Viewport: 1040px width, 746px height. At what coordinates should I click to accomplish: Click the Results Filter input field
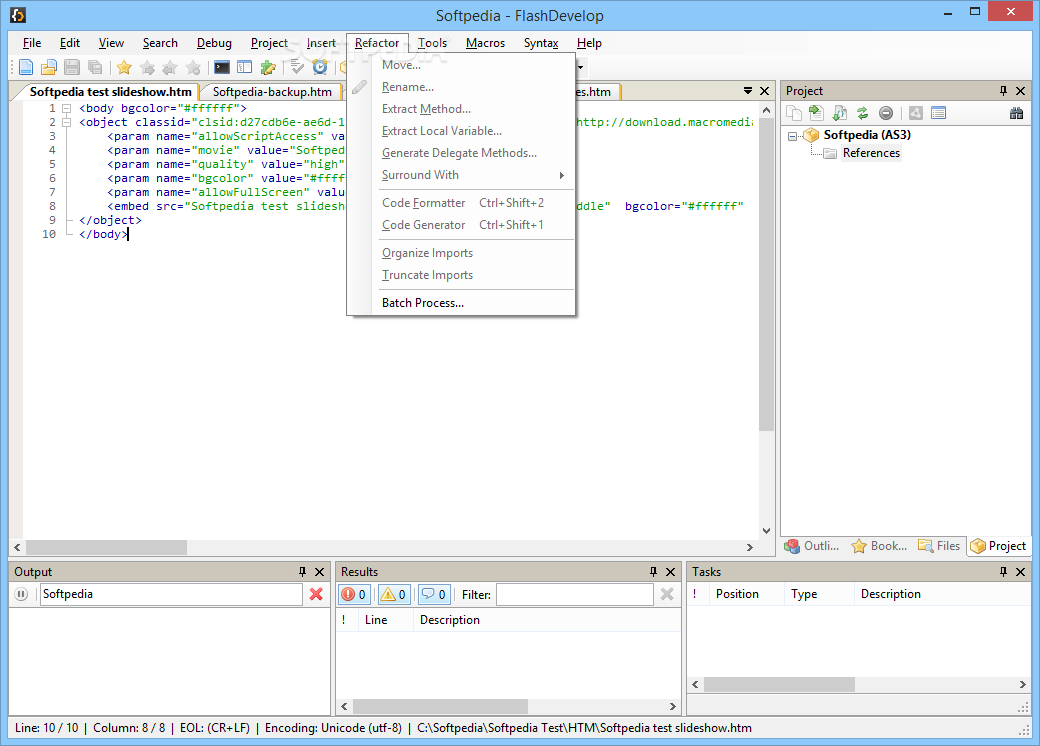point(575,594)
